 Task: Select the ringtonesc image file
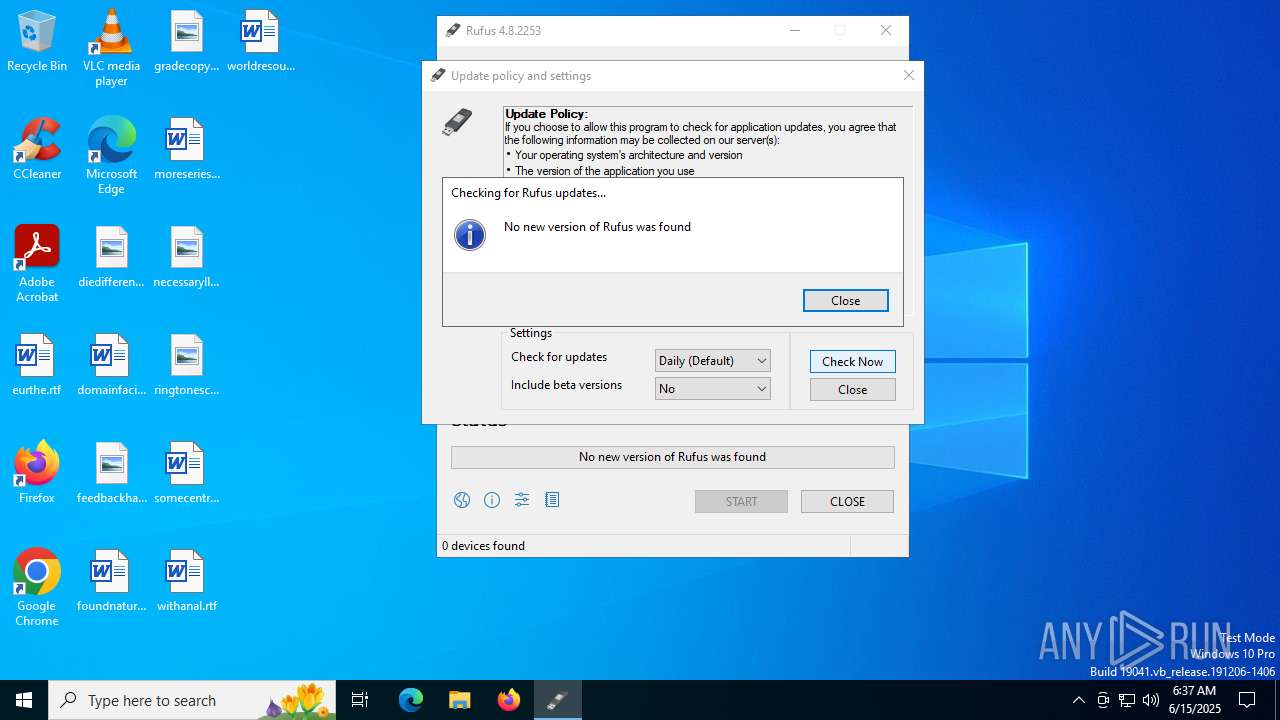tap(186, 365)
